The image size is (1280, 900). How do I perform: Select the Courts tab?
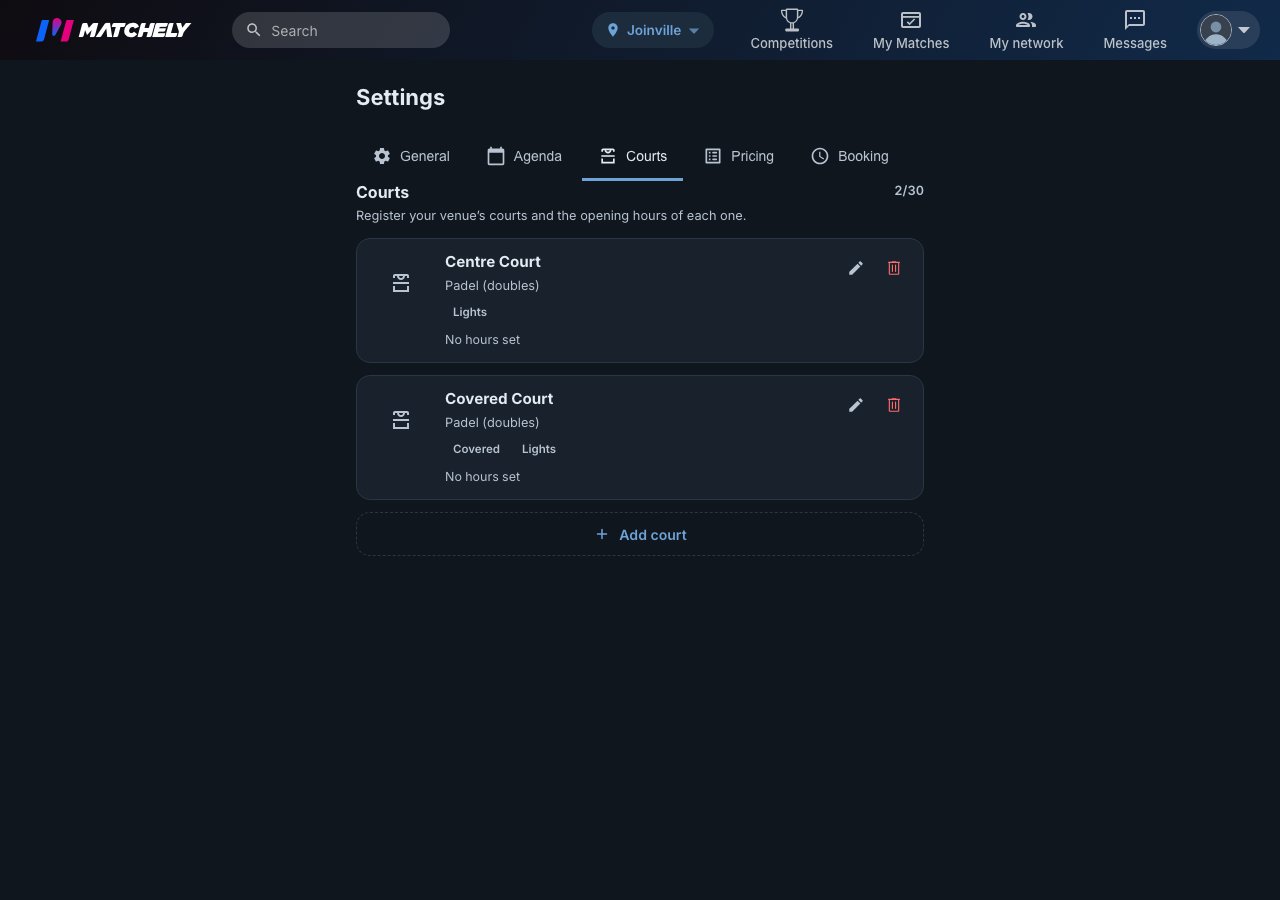coord(633,156)
